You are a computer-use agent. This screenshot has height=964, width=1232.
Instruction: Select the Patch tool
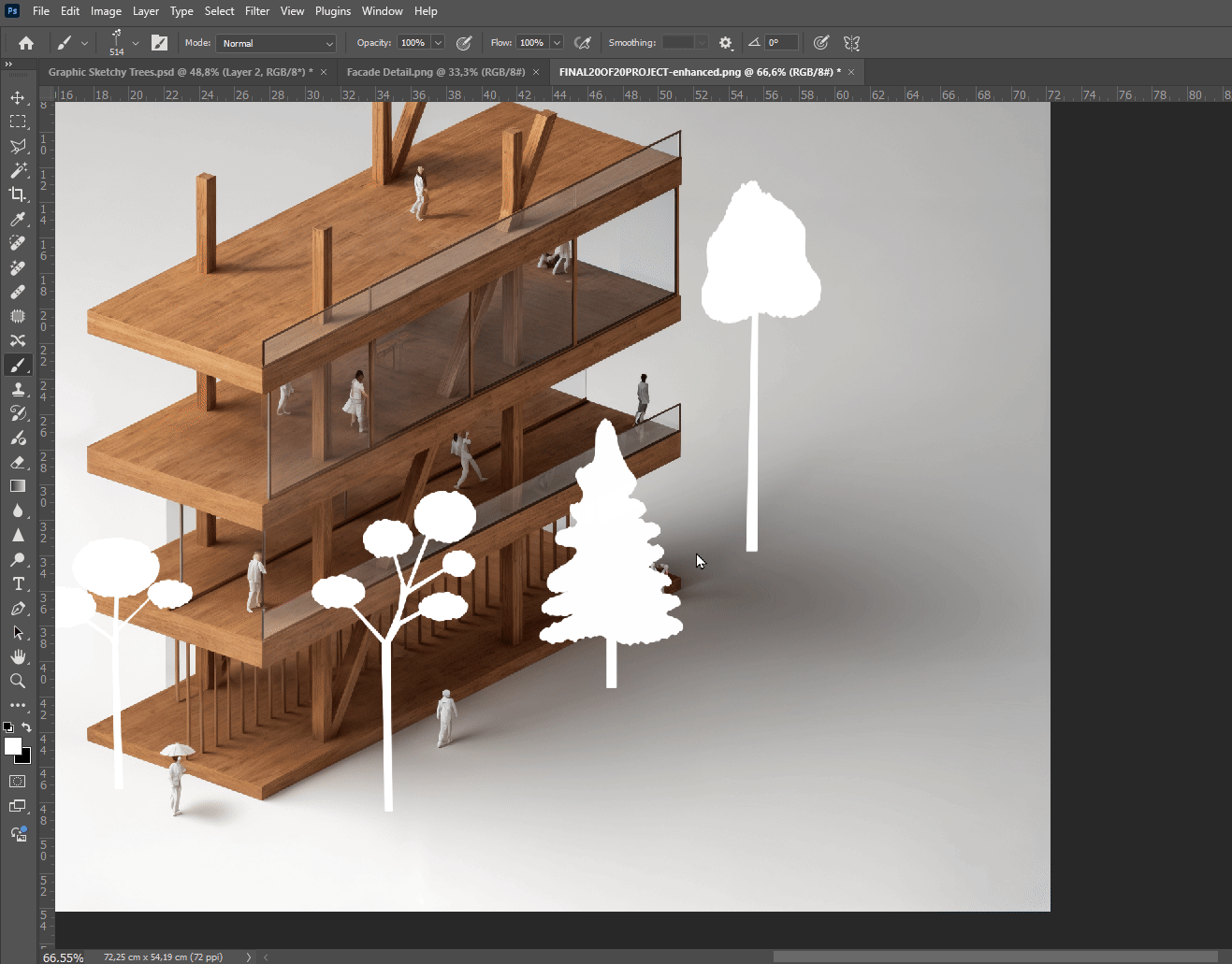(x=18, y=316)
